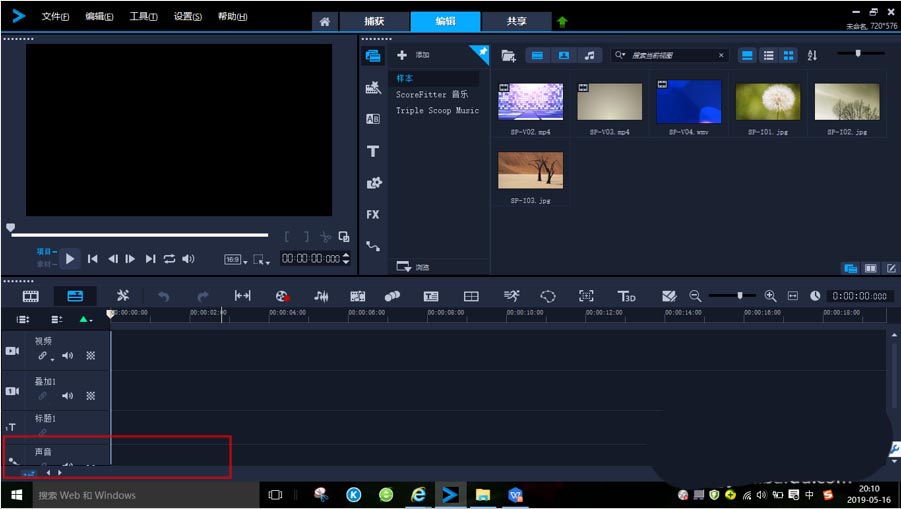This screenshot has width=901, height=509.
Task: Switch to the 捕获 tab
Action: click(374, 21)
